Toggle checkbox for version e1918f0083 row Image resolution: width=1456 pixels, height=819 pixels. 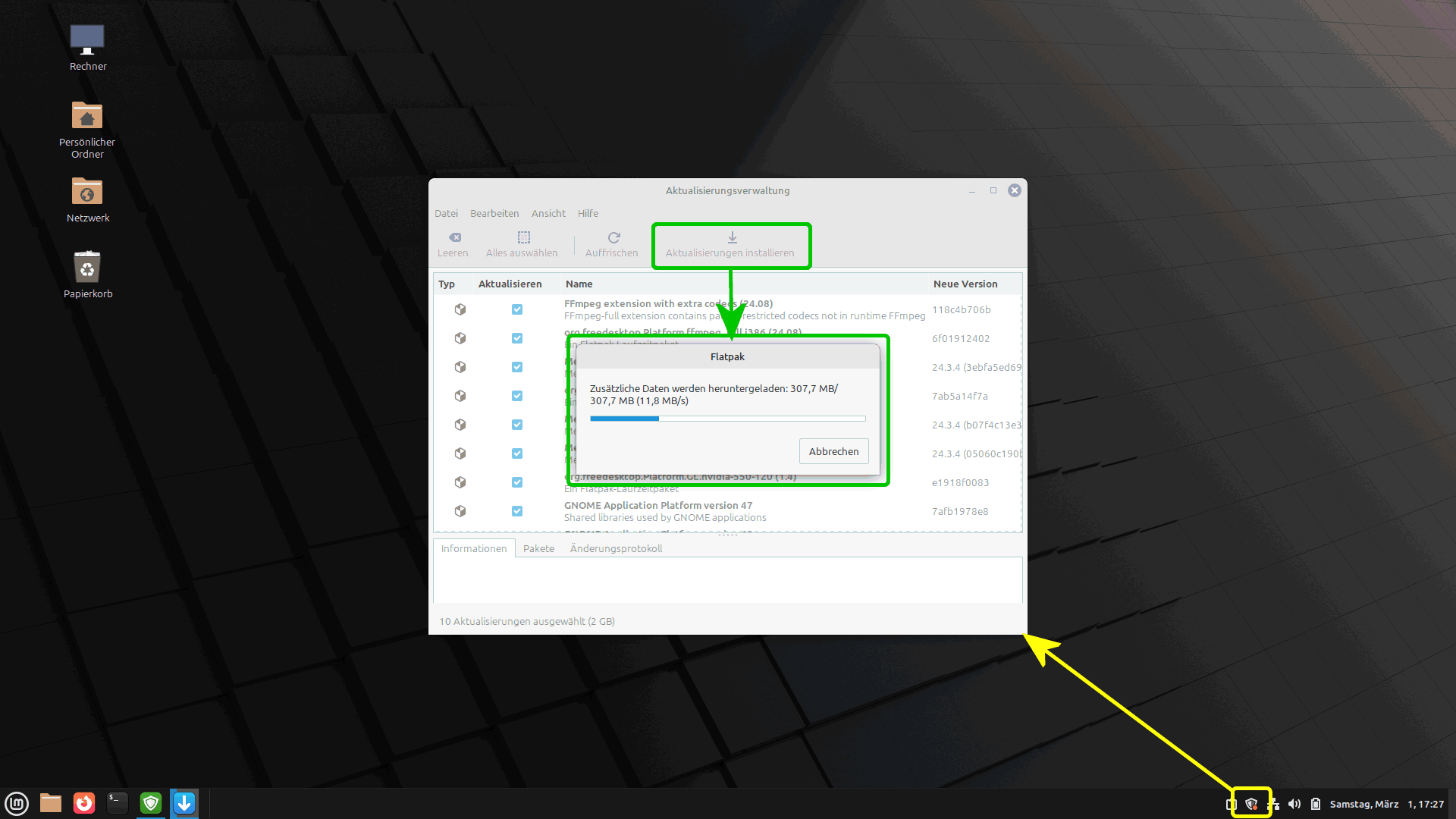pos(517,482)
